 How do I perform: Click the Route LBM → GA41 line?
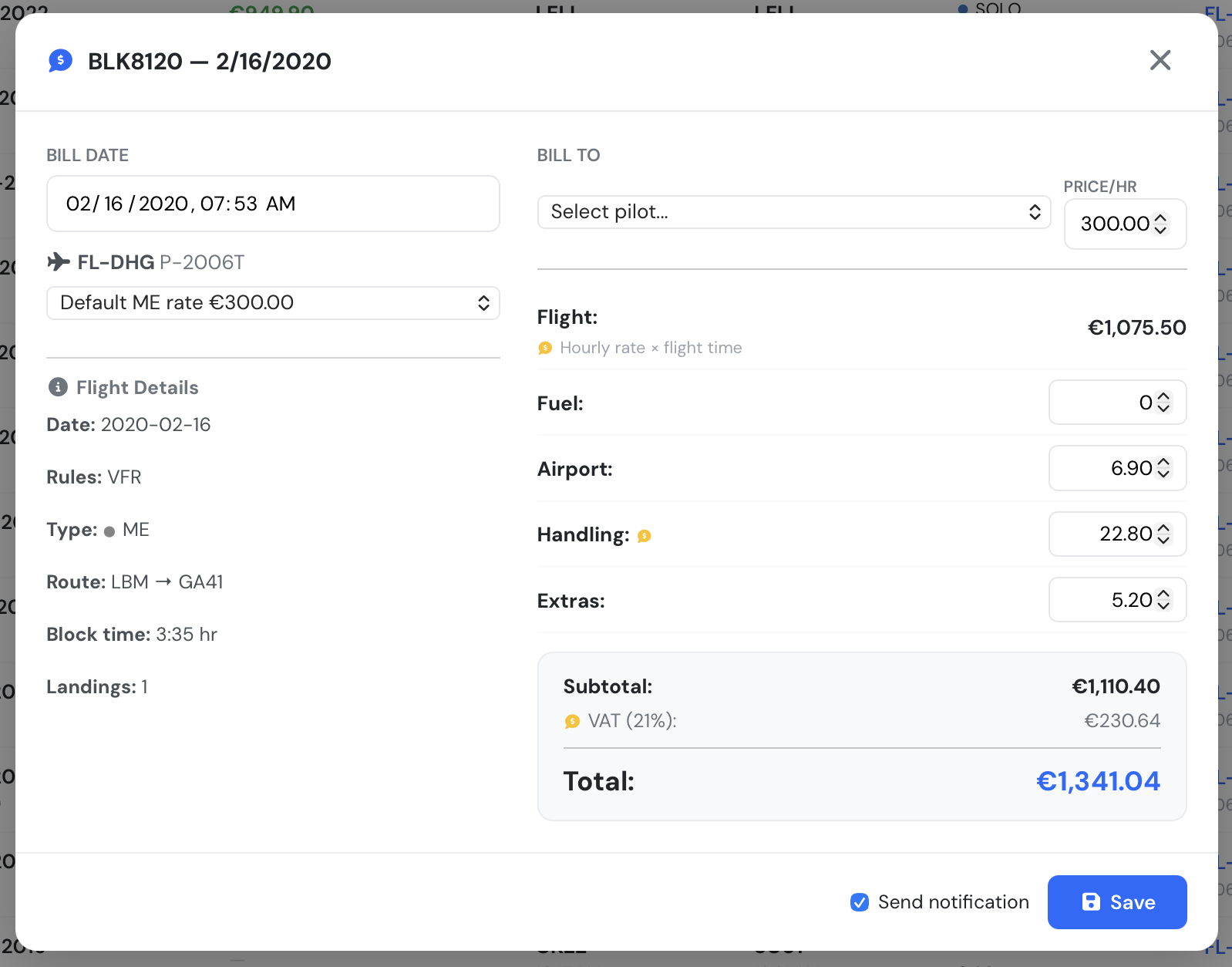[x=135, y=582]
